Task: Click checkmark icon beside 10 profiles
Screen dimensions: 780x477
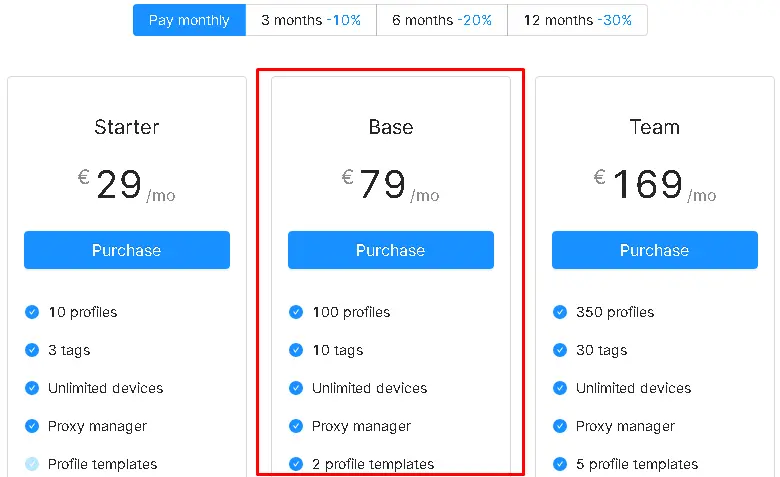Action: click(32, 312)
